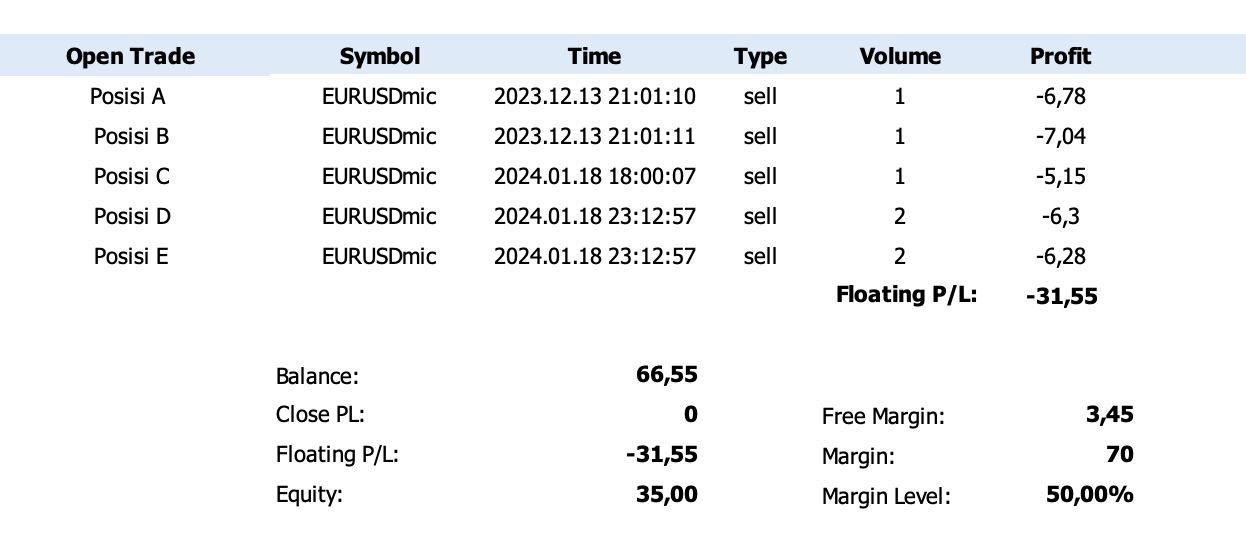Screen dimensions: 1246x548
Task: Click the Floating P/L total -31,55 under Profit
Action: [1062, 296]
